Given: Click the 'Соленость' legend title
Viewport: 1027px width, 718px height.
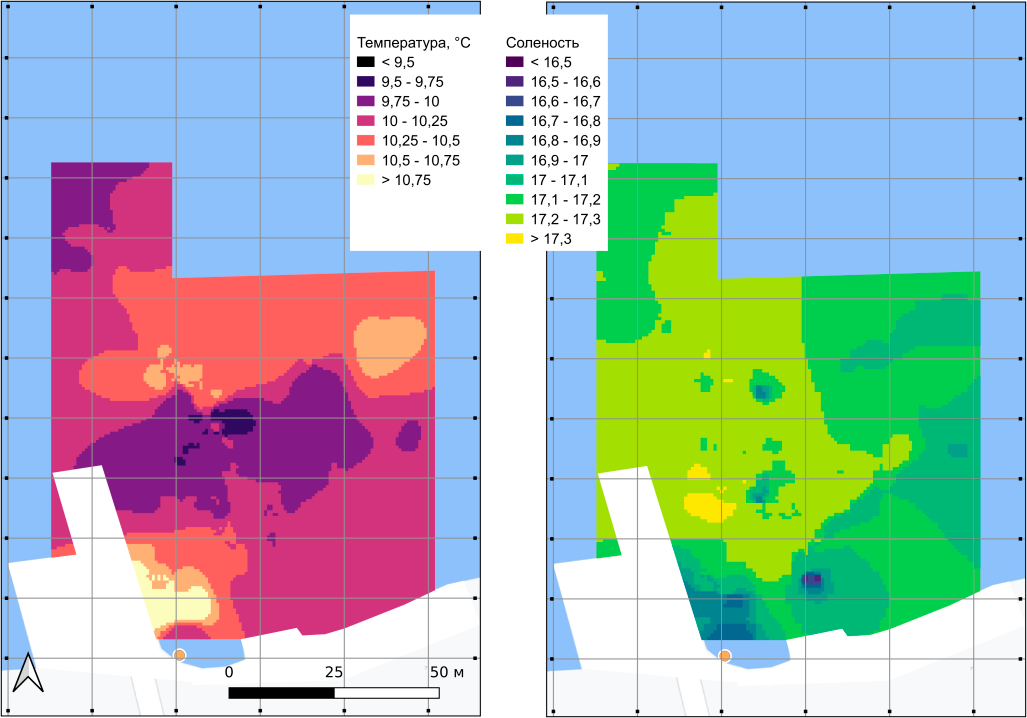Looking at the screenshot, I should click(x=542, y=43).
